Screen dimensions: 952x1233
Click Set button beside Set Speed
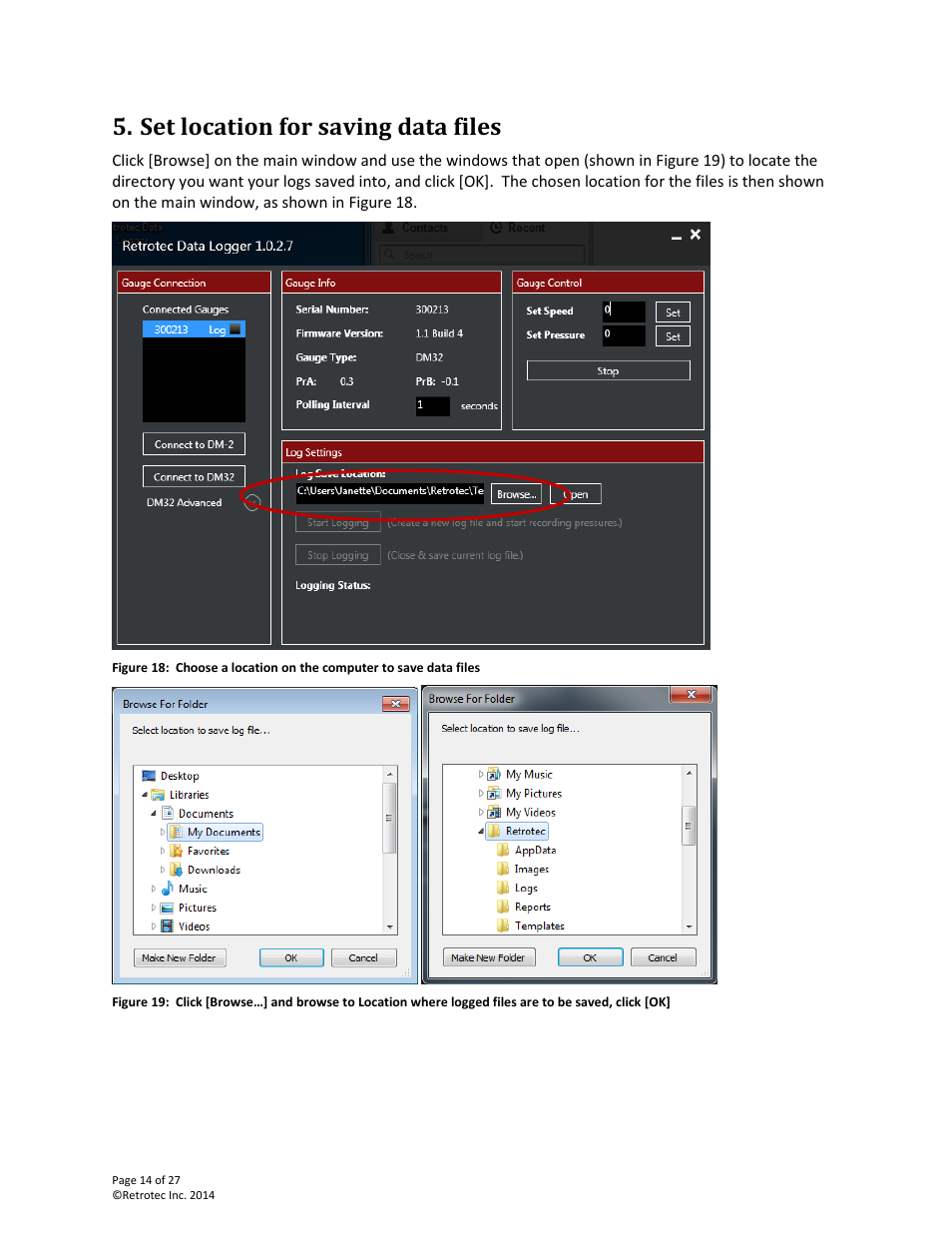click(x=673, y=312)
